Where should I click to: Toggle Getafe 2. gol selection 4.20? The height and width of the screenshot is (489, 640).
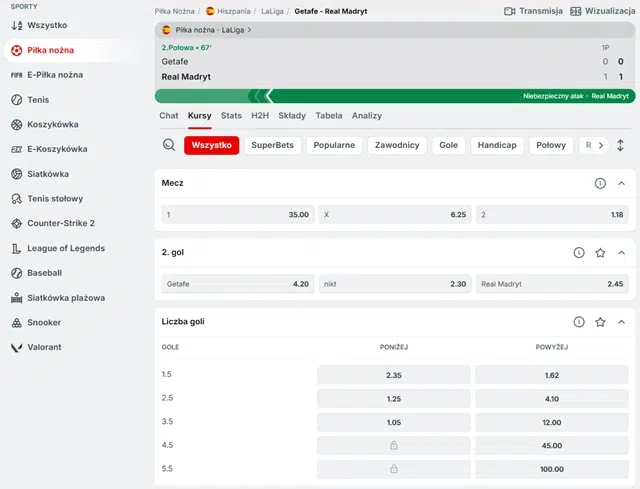tap(238, 284)
